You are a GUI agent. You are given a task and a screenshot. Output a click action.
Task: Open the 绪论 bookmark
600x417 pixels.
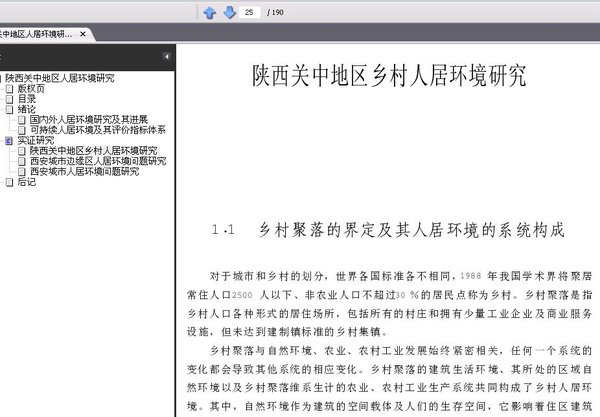27,109
